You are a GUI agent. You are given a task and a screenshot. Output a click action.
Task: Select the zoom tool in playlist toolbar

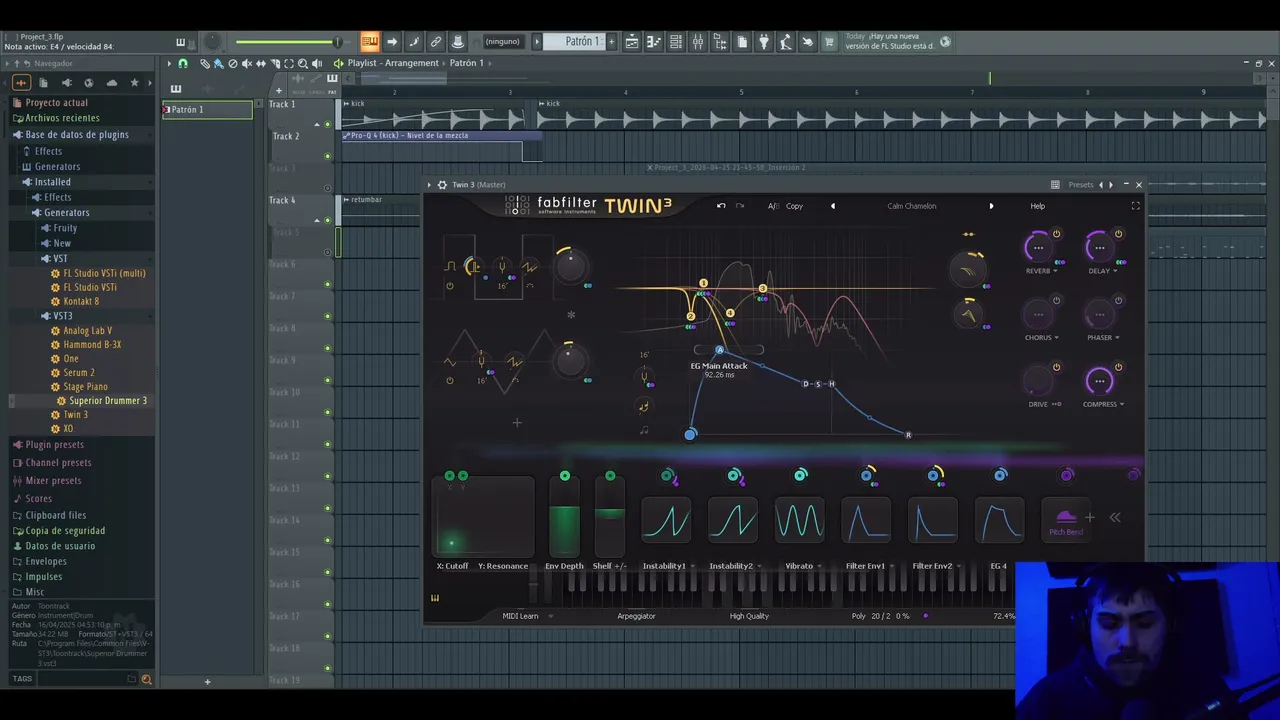[303, 63]
